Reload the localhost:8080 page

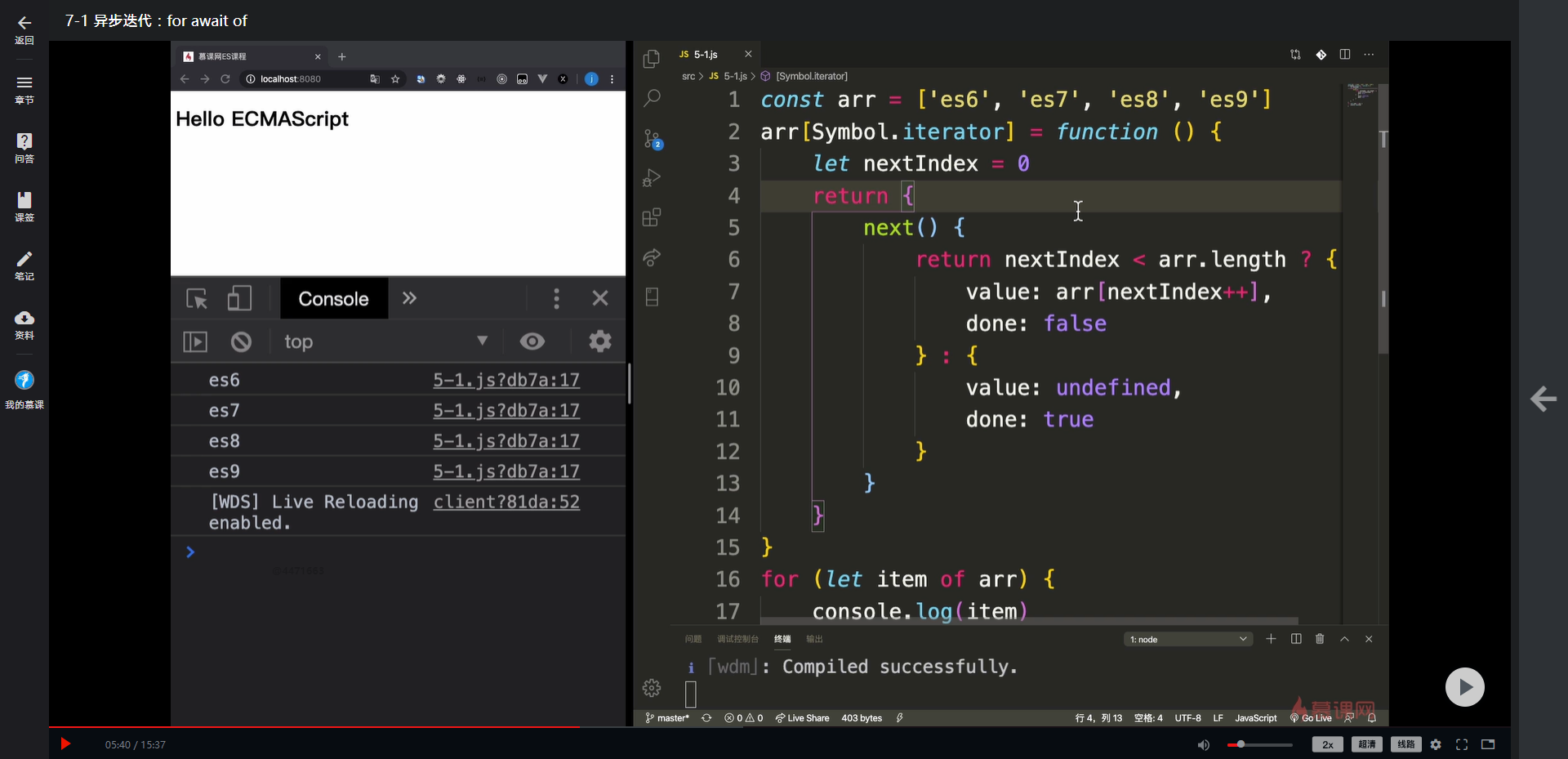pos(225,79)
